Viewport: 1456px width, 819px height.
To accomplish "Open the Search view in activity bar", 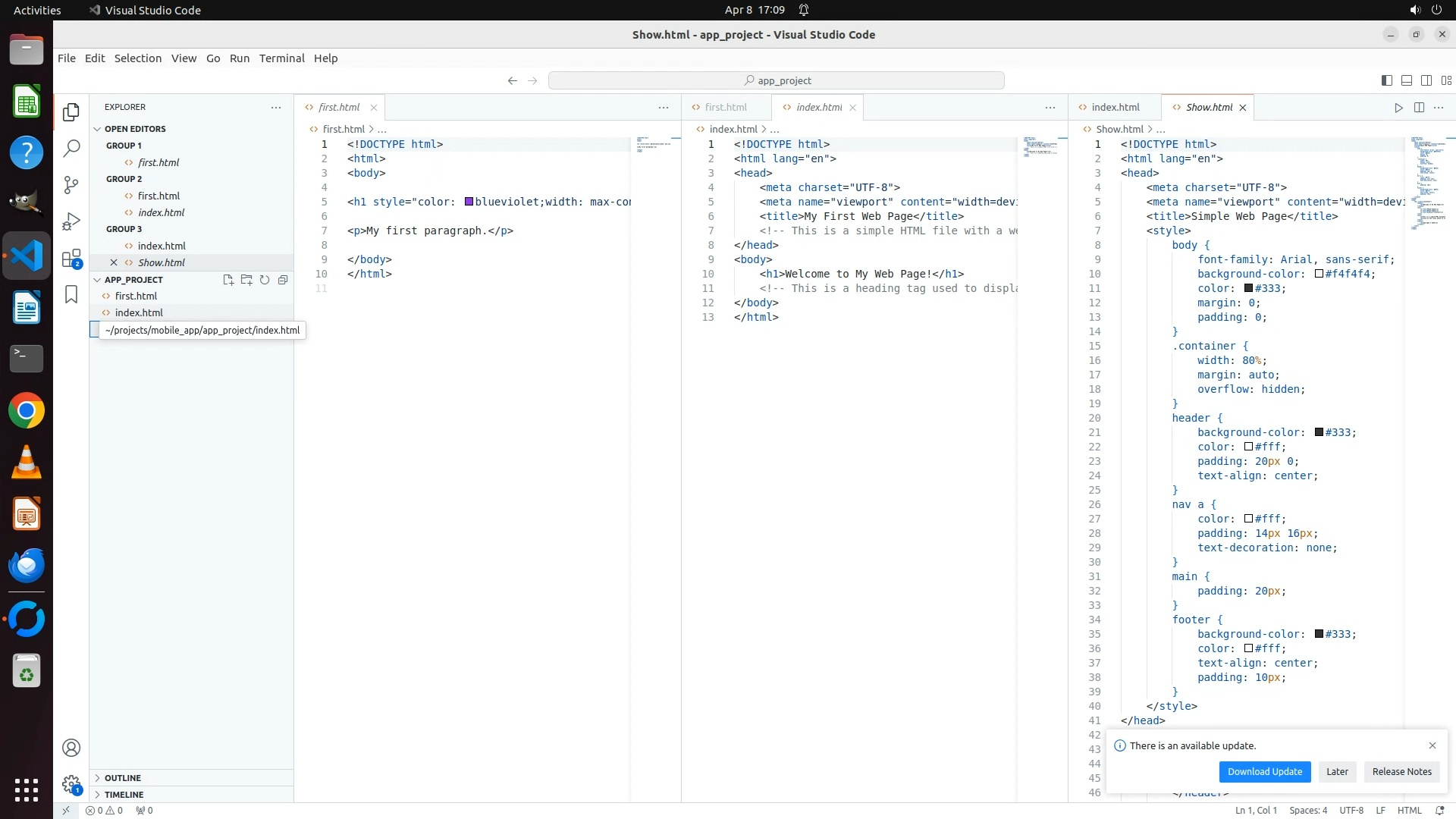I will [71, 149].
